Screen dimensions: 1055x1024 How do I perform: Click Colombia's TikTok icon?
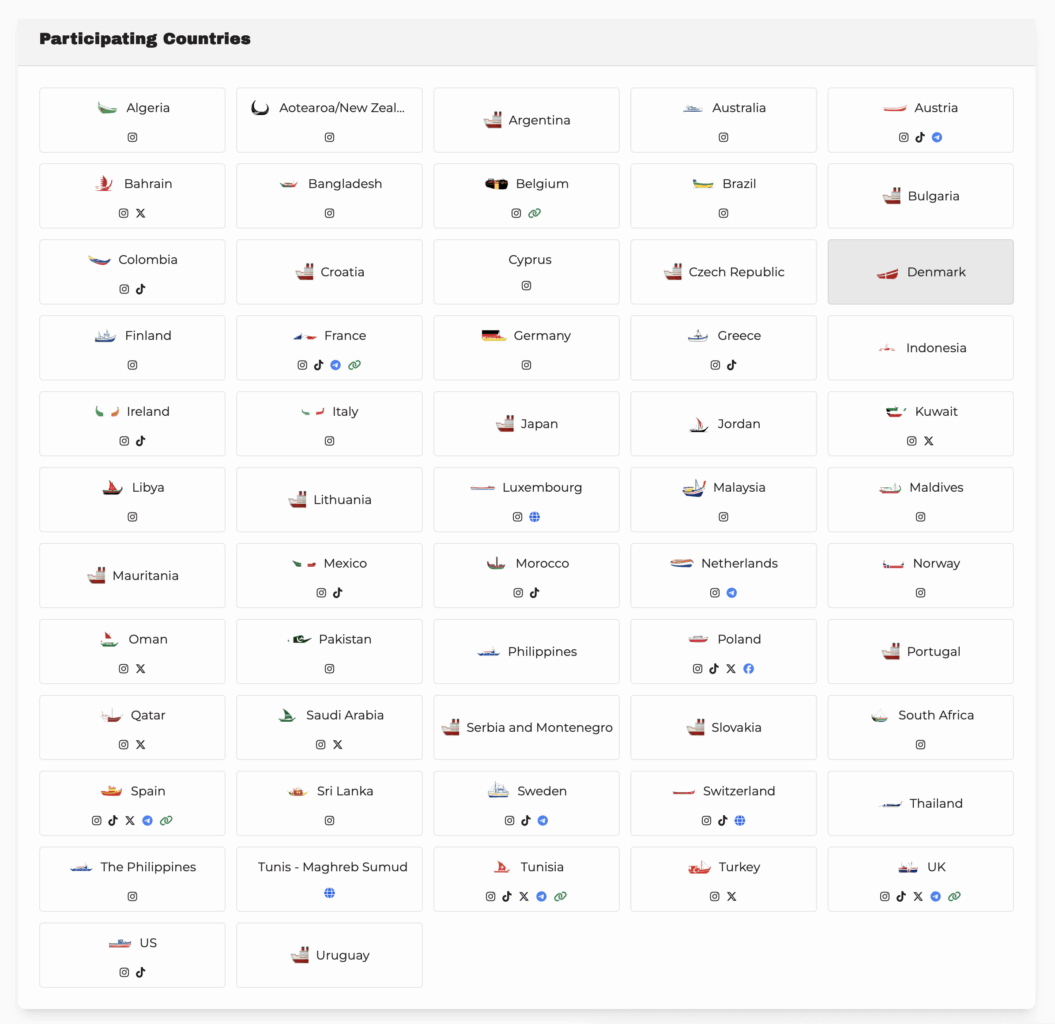click(x=140, y=290)
